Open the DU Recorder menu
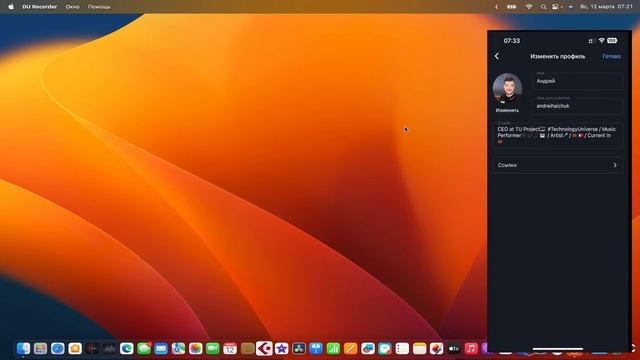The height and width of the screenshot is (360, 640). click(x=40, y=7)
